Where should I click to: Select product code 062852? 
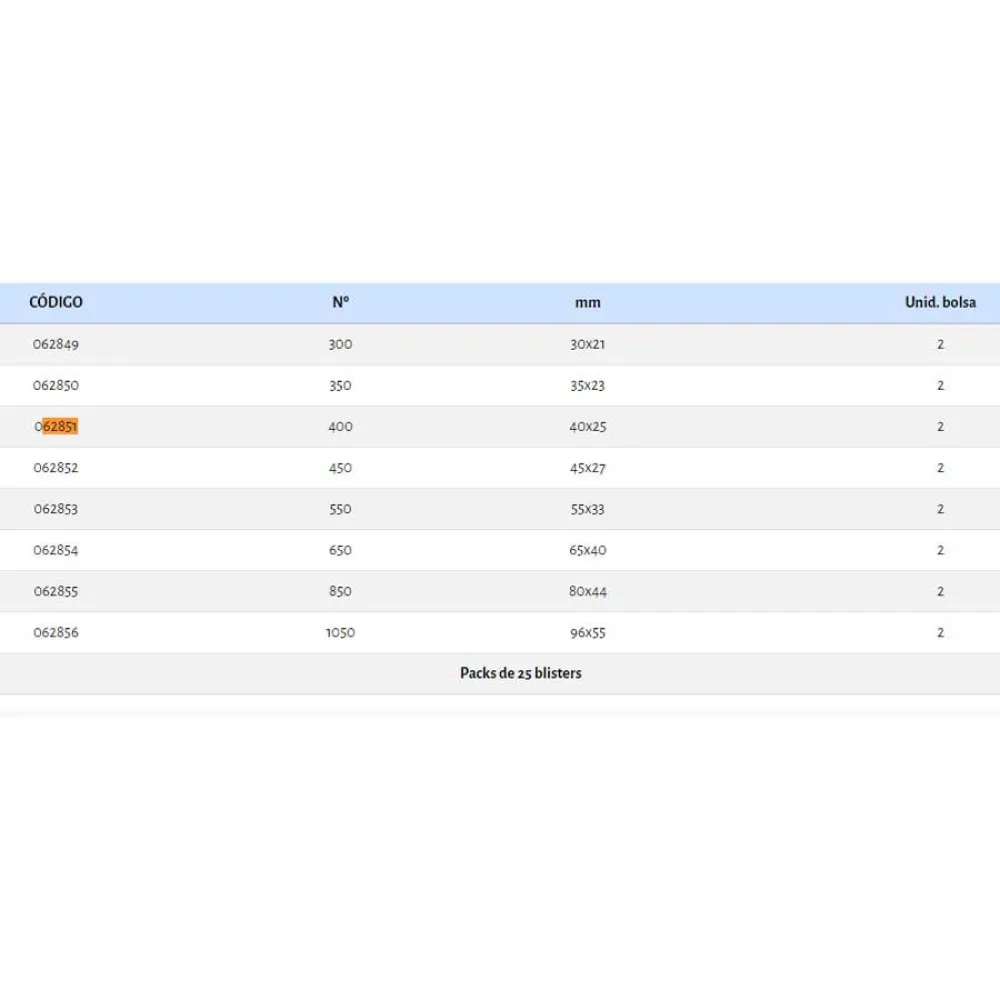tap(56, 467)
